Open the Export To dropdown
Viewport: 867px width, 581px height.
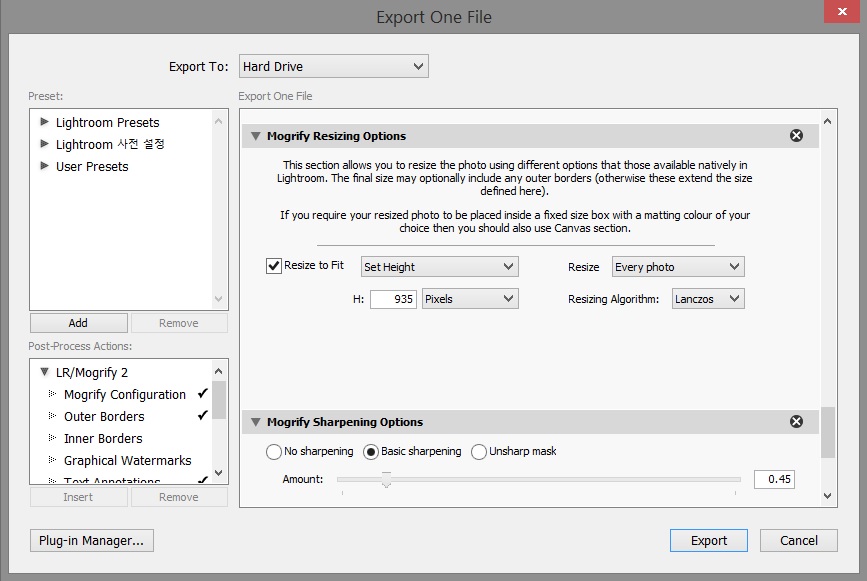tap(333, 67)
